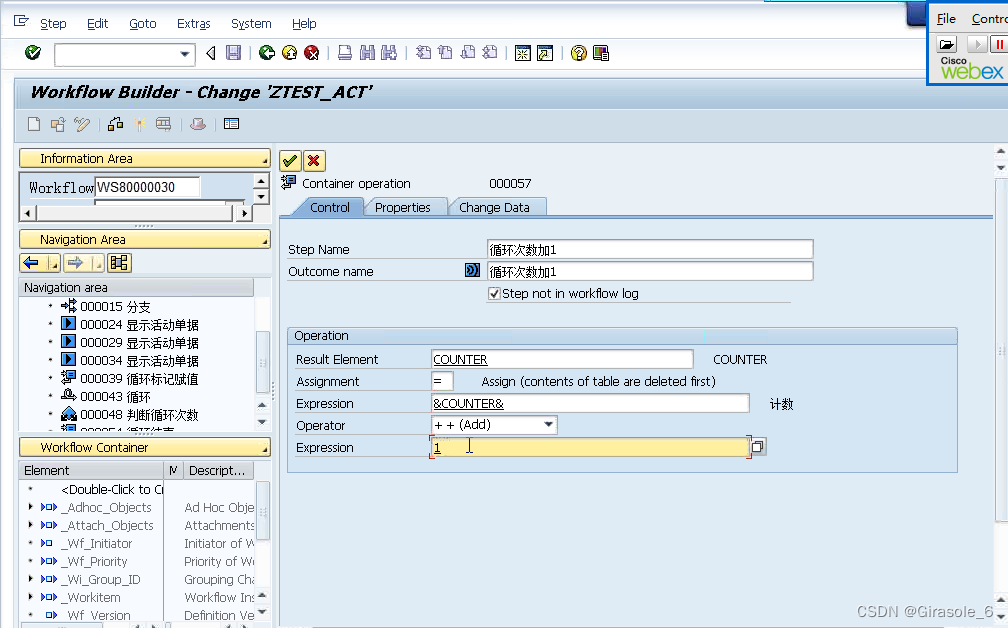This screenshot has height=628, width=1008.
Task: Click the blank page New Workflow icon
Action: [34, 124]
